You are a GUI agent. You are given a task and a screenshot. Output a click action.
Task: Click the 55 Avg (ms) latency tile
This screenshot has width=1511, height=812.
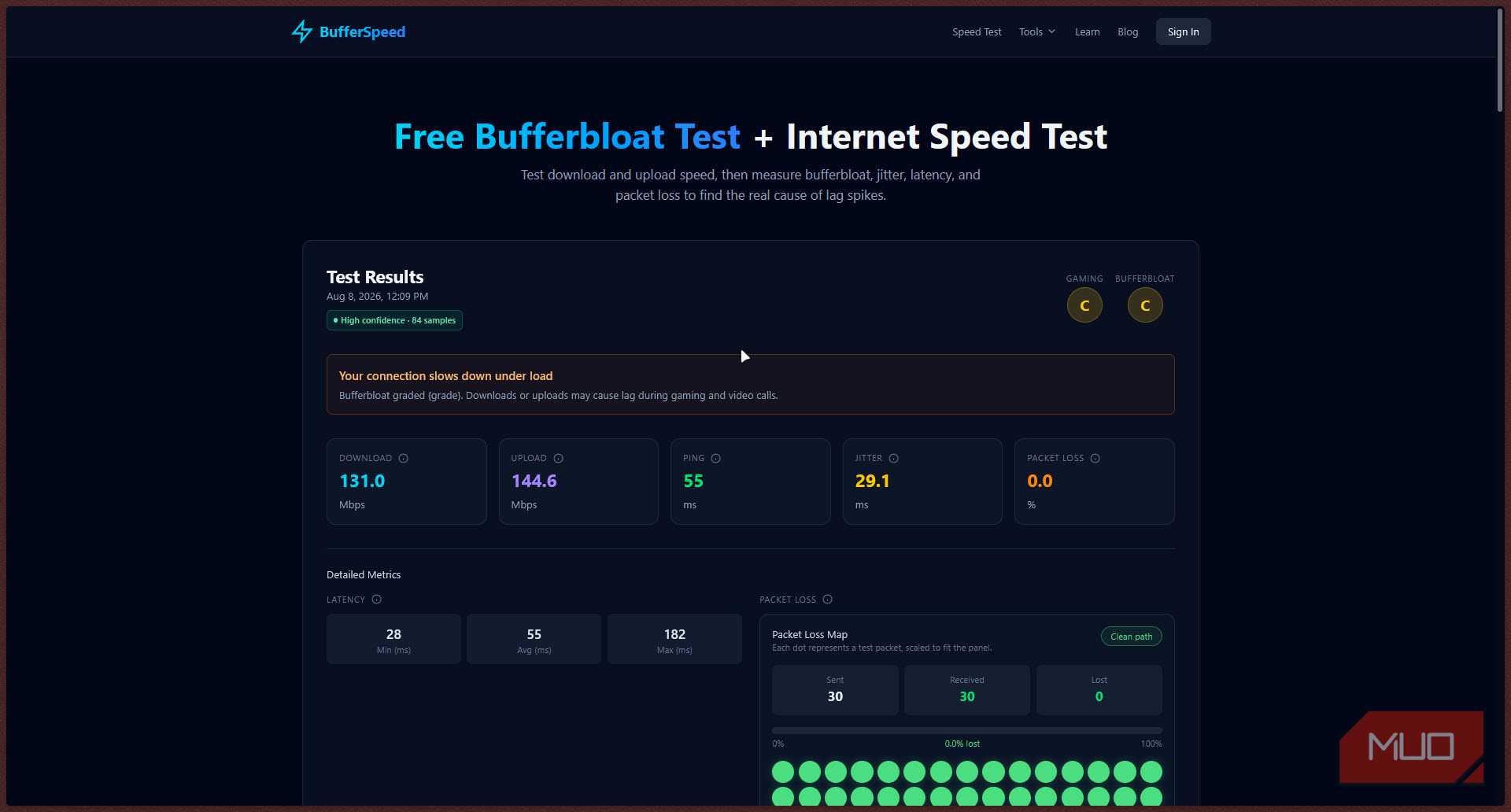pos(534,639)
